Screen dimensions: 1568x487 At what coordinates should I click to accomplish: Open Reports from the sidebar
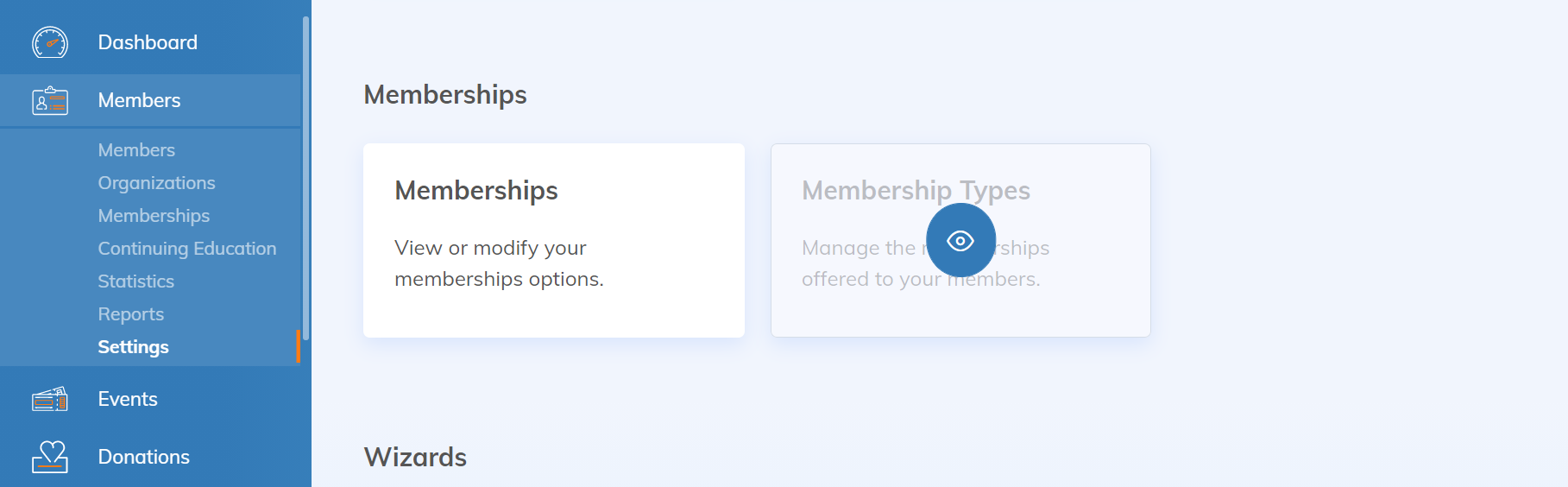click(130, 314)
